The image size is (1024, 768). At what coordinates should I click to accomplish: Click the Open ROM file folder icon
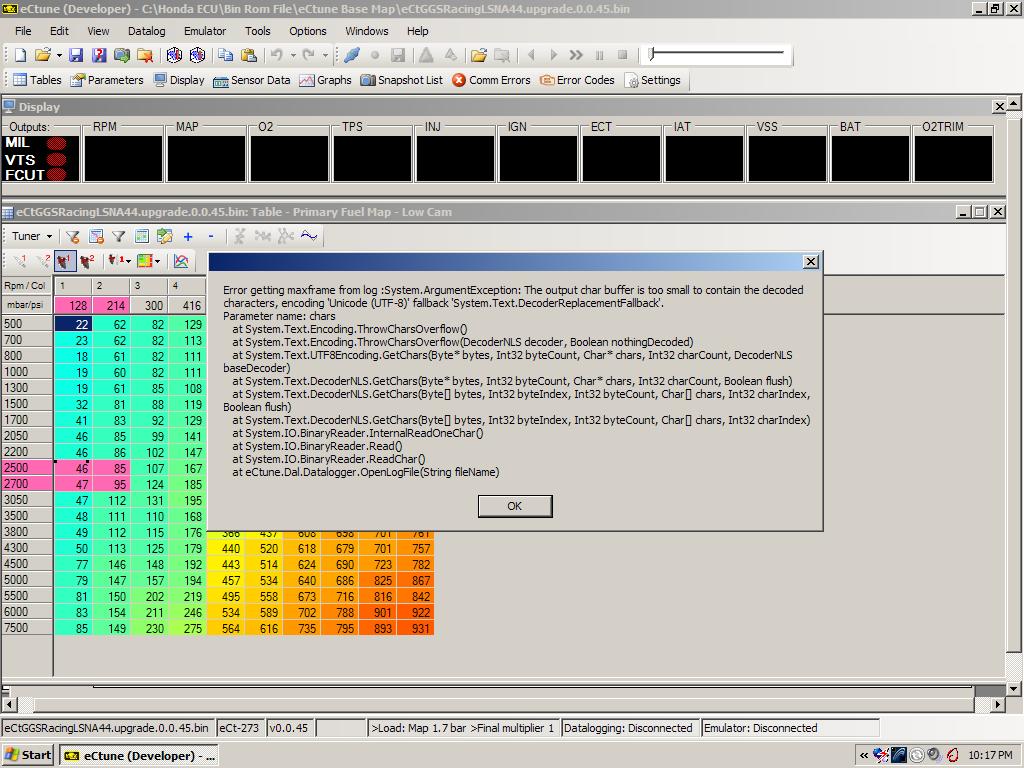tap(42, 56)
